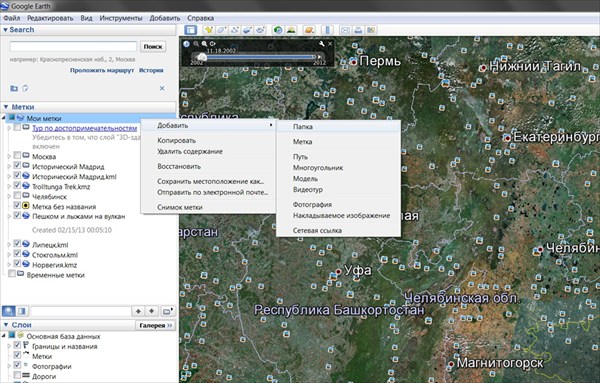Screen dimensions: 600x383
Task: Open the Файл menu
Action: pyautogui.click(x=11, y=18)
